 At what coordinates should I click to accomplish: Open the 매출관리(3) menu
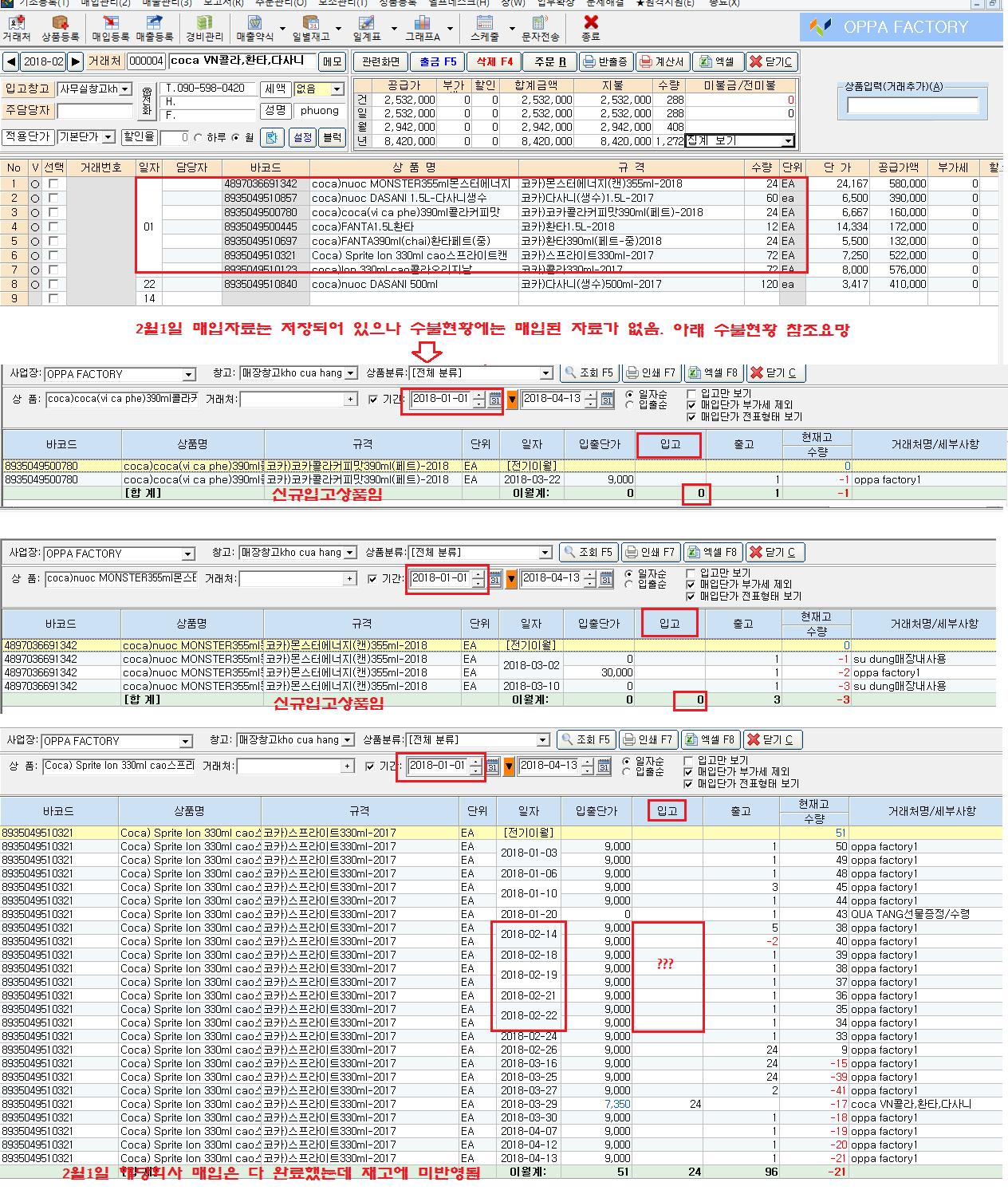[167, 4]
